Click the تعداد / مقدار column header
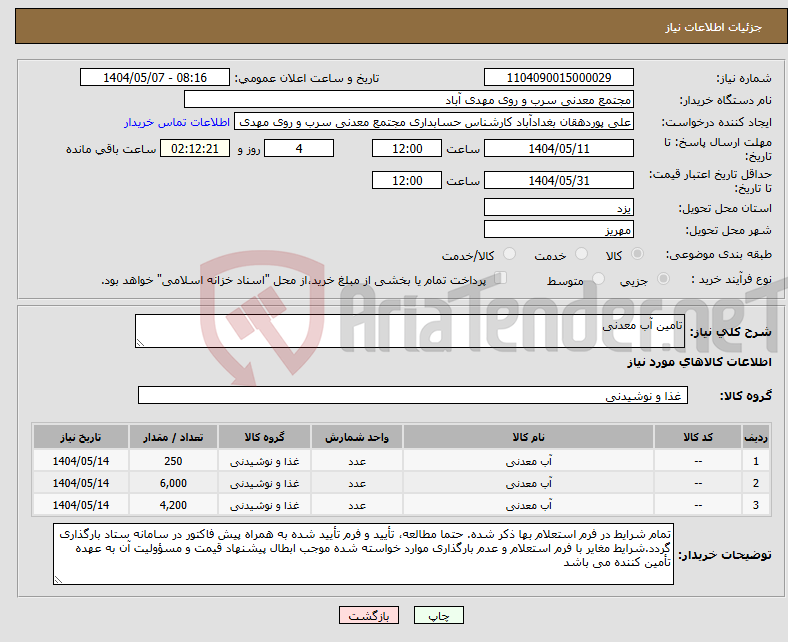 [x=173, y=437]
